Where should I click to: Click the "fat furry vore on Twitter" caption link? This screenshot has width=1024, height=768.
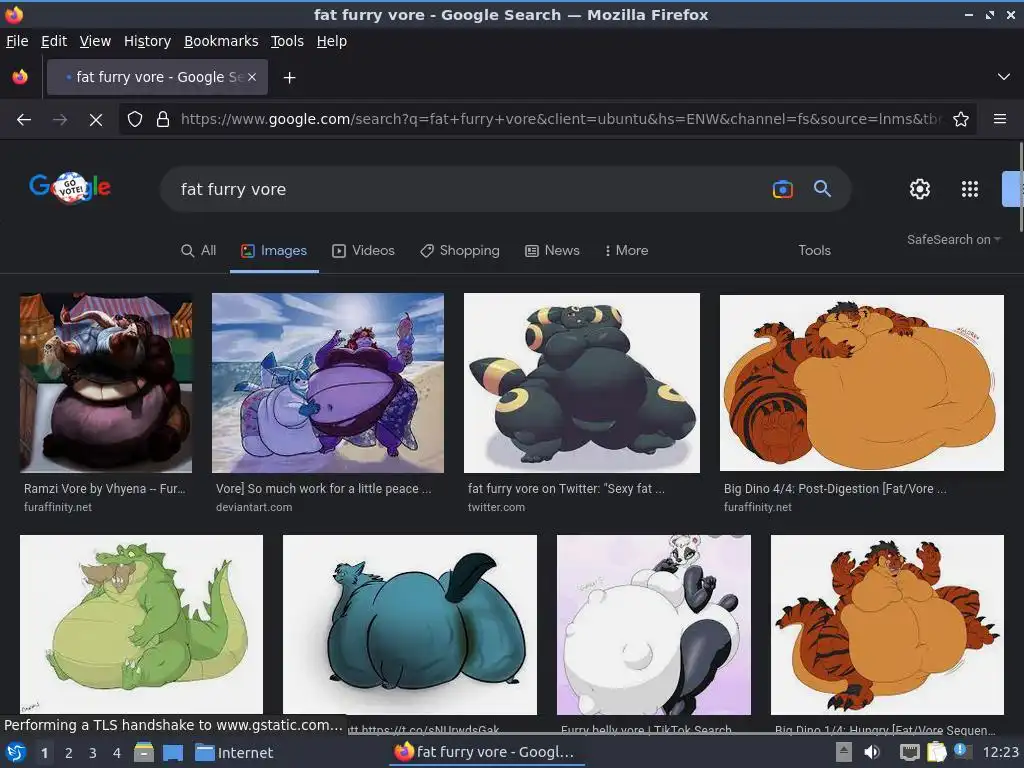tap(566, 488)
